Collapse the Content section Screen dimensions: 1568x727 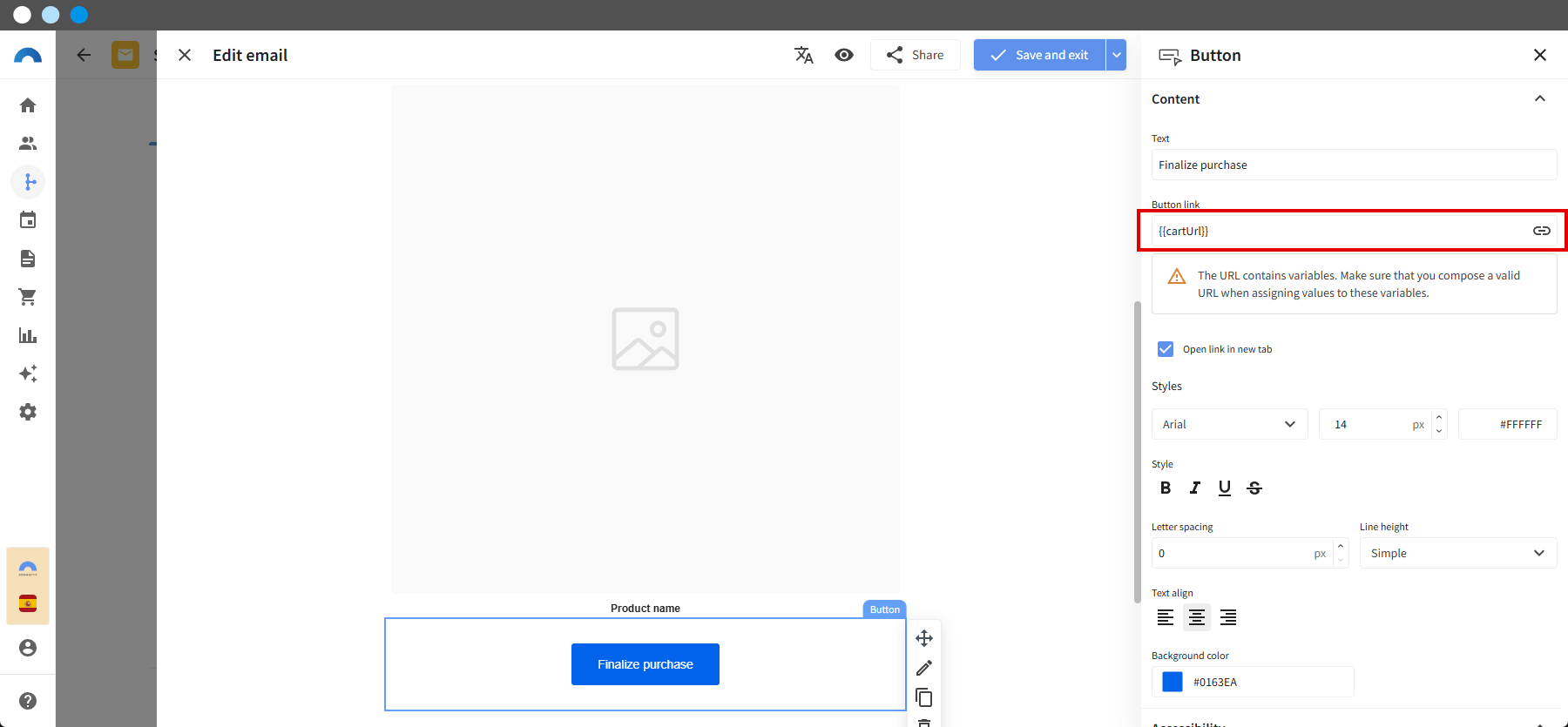[x=1540, y=98]
